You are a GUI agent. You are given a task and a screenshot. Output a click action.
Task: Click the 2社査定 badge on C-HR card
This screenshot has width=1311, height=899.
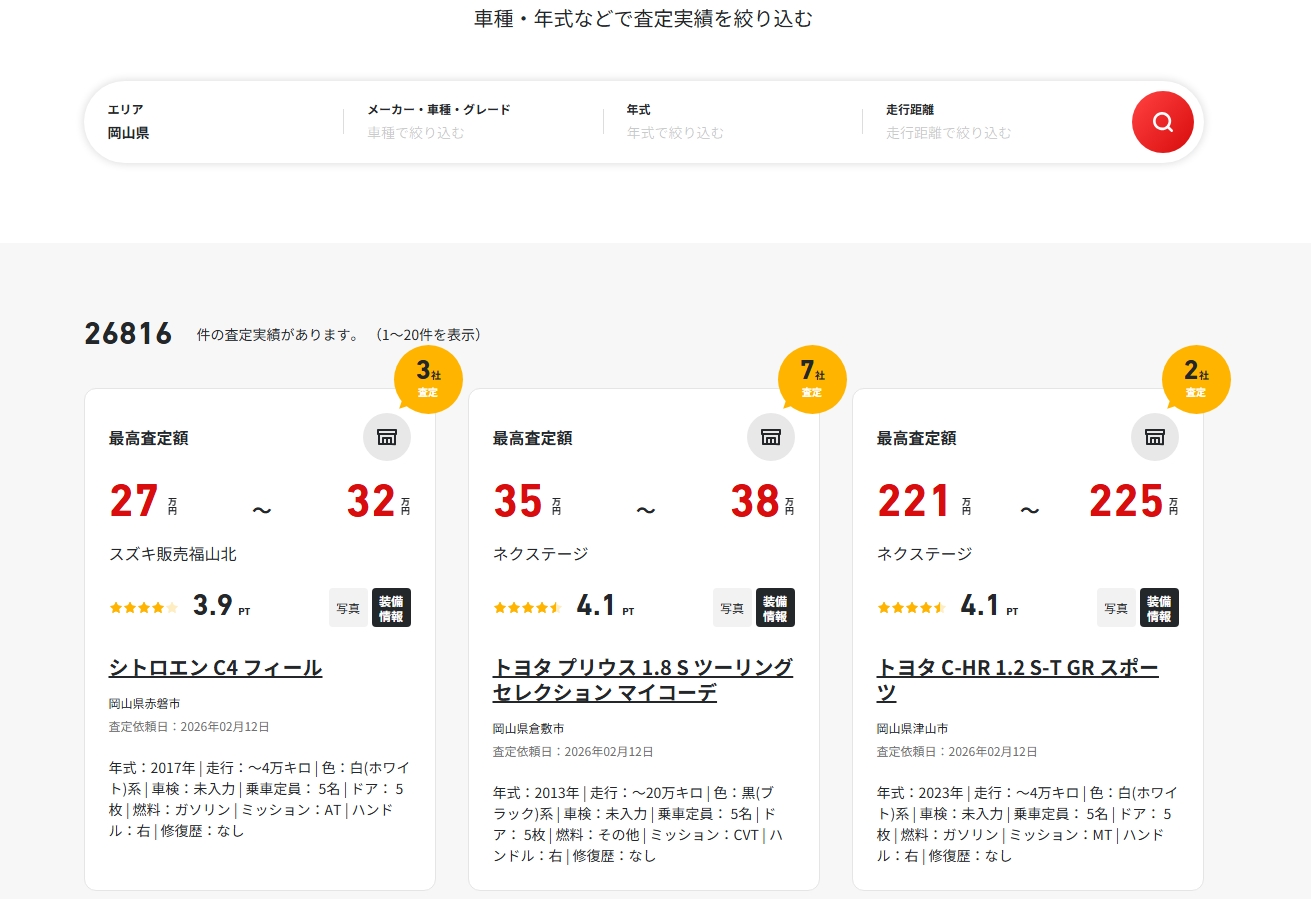pyautogui.click(x=1196, y=379)
